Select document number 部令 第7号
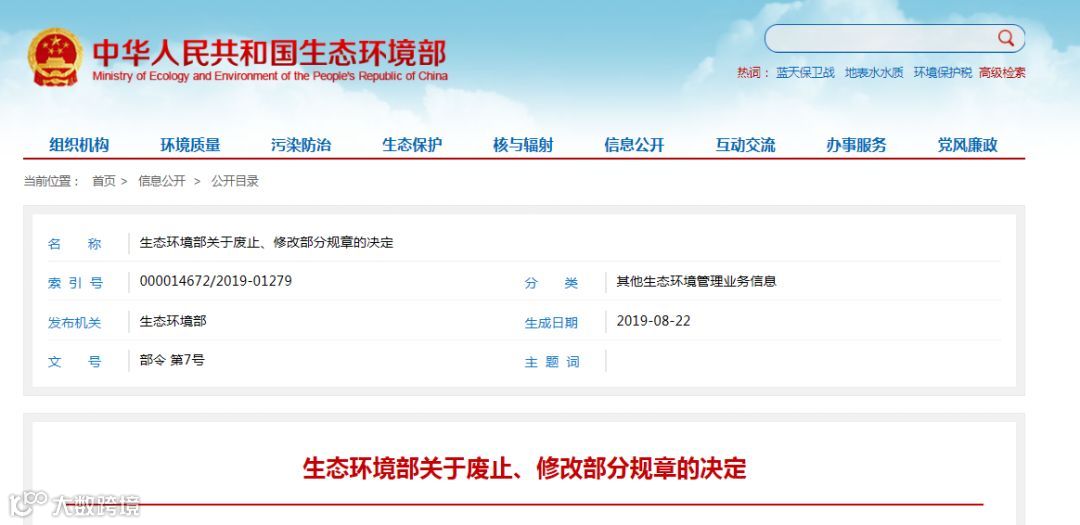The width and height of the screenshot is (1080, 525). click(172, 360)
